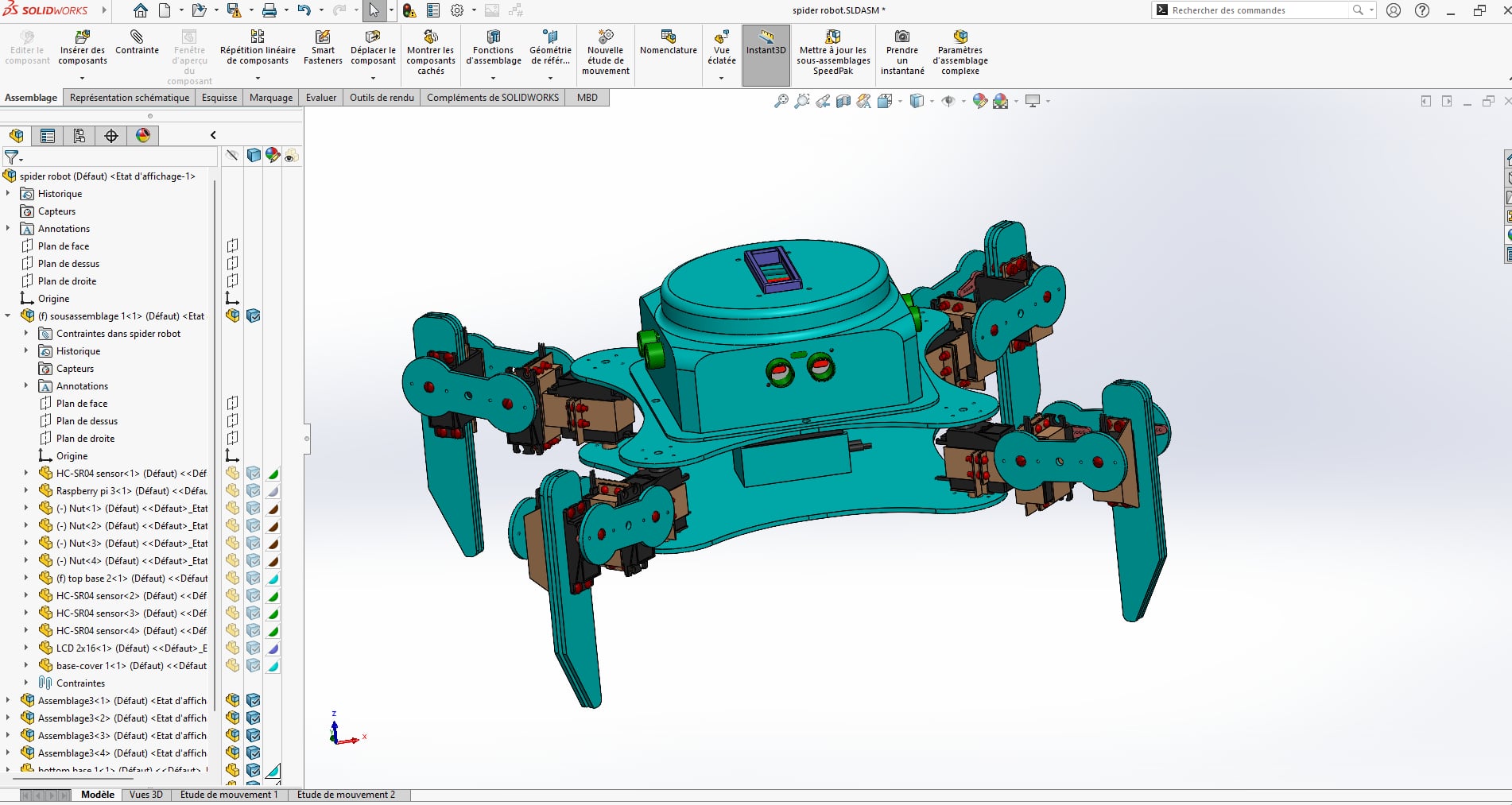Select the Marquage tab
Viewport: 1512px width, 805px height.
pyautogui.click(x=271, y=98)
